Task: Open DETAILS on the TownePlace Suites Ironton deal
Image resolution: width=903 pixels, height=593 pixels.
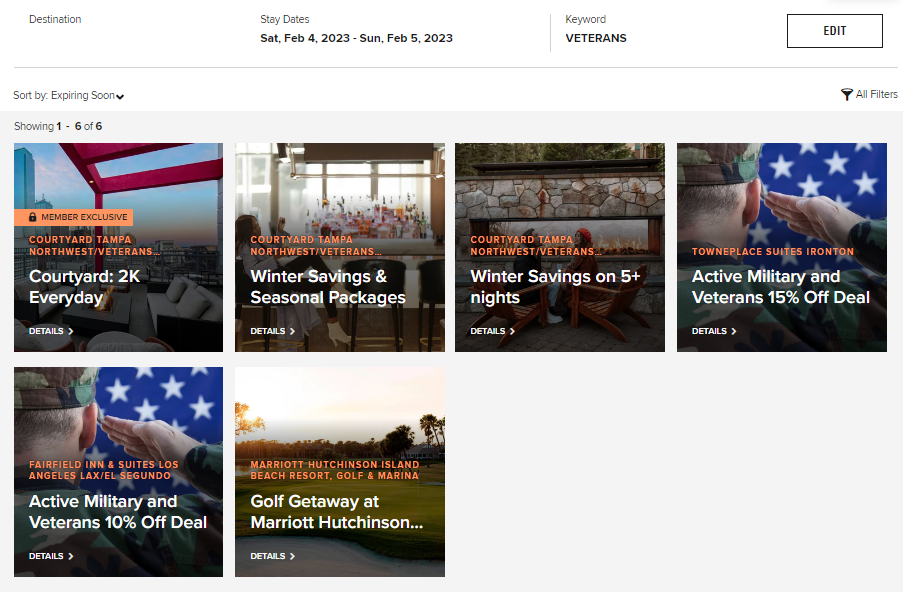Action: pyautogui.click(x=713, y=331)
